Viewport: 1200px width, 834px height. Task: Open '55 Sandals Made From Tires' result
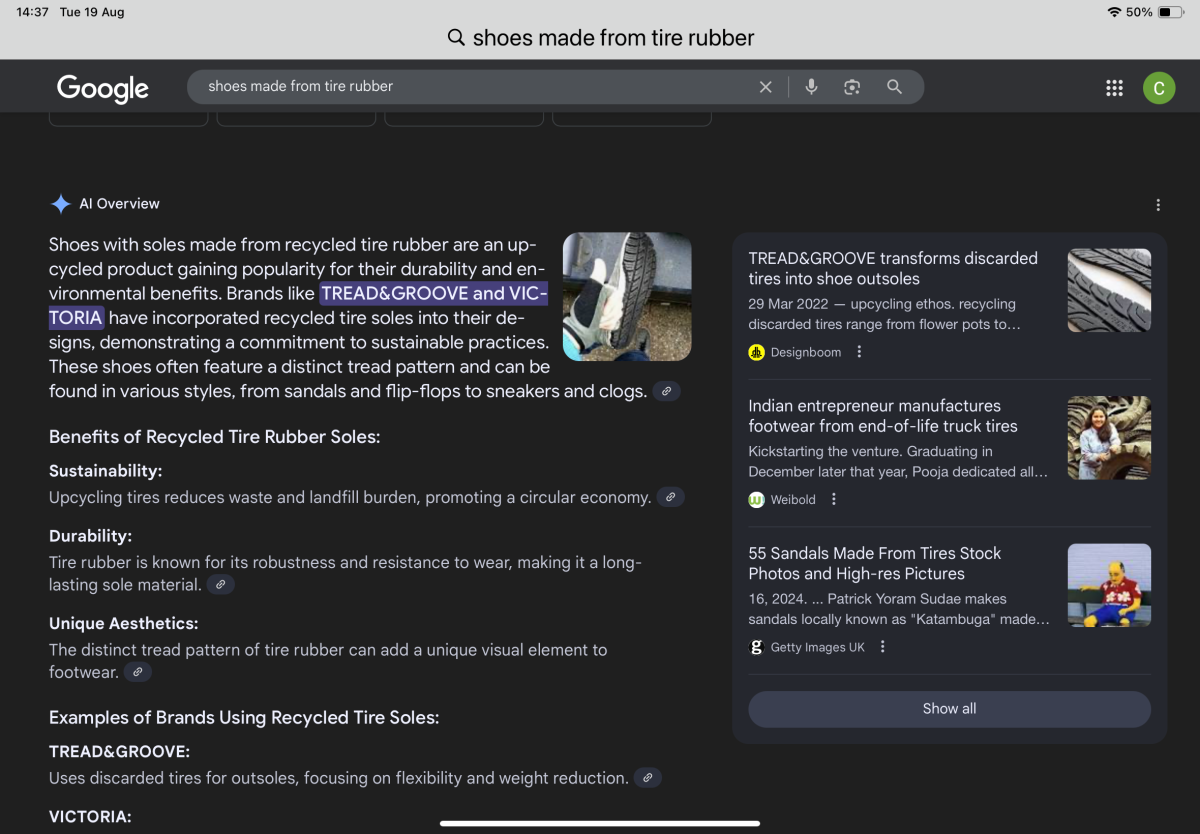click(875, 563)
